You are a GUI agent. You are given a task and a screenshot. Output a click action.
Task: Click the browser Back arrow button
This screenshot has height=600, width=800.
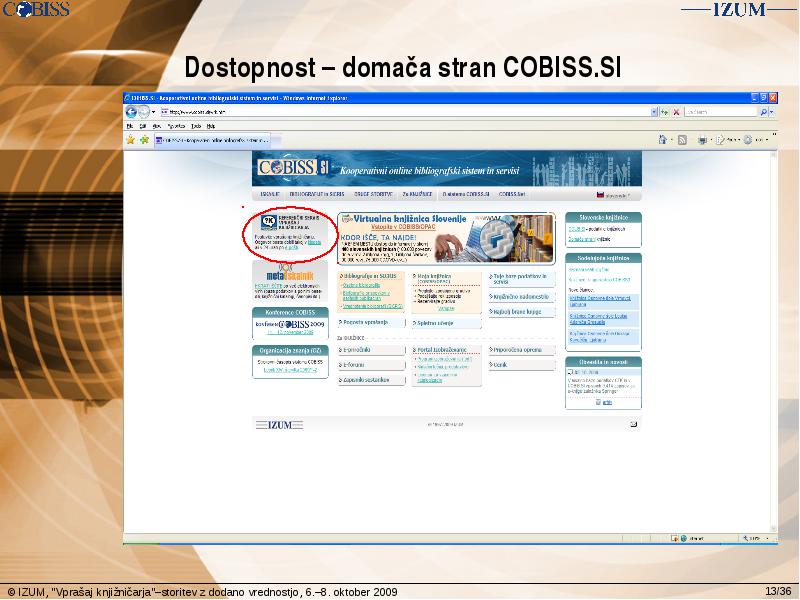(131, 111)
